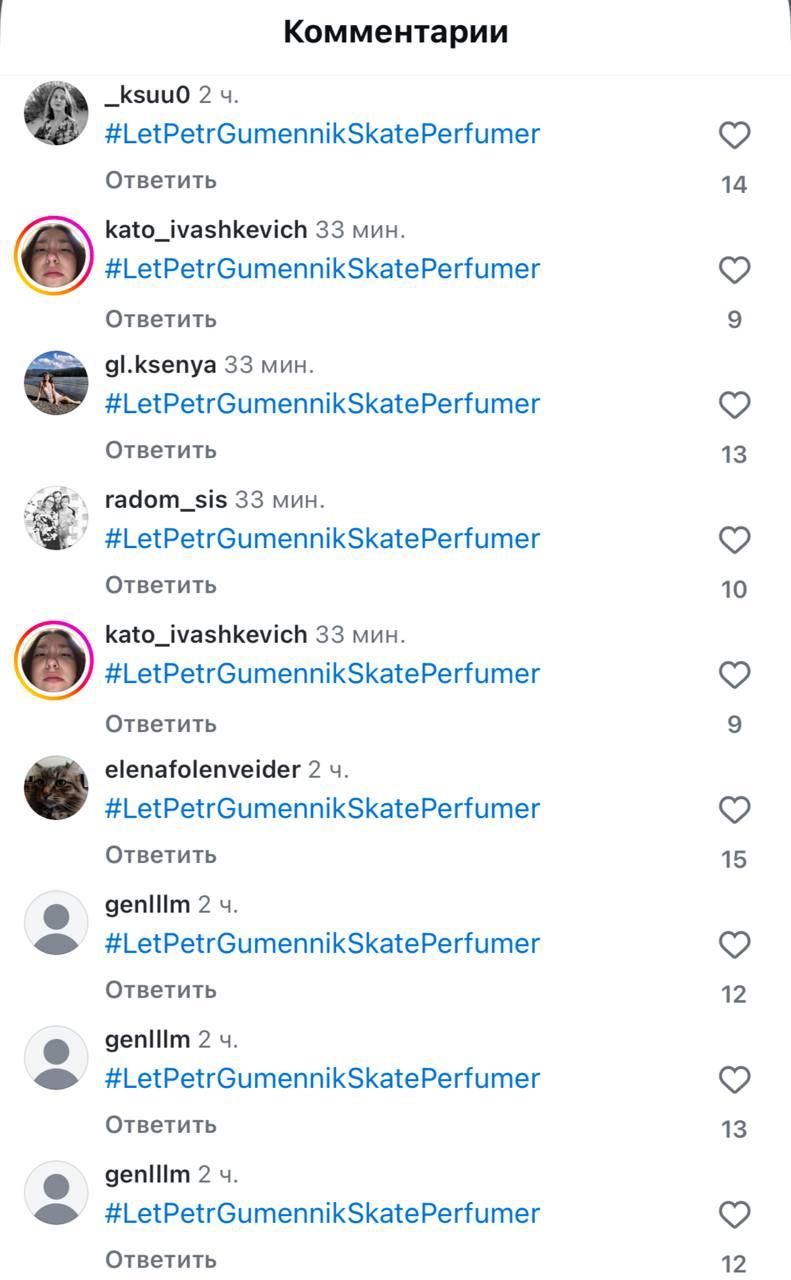Screen dimensions: 791x1280
Task: Tap elenafolenveider's cat avatar
Action: pyautogui.click(x=56, y=787)
